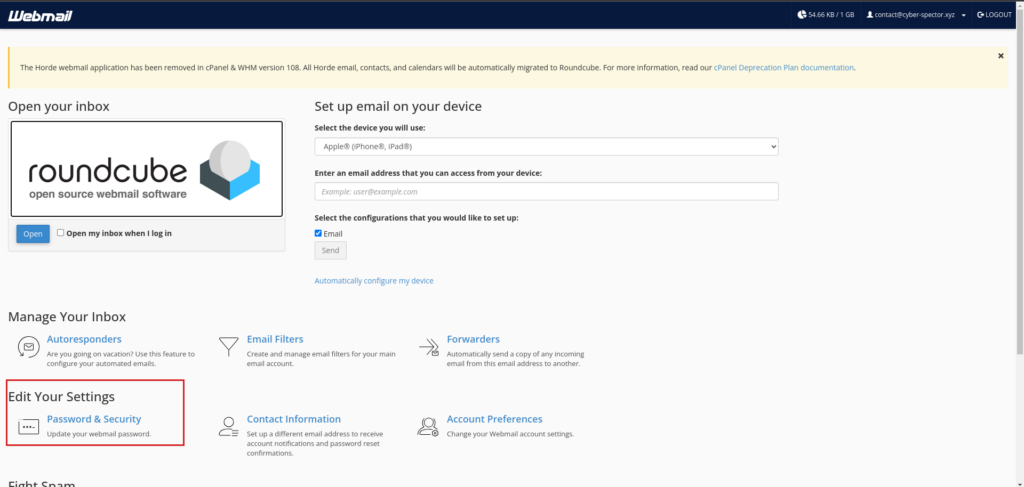Click the 54.66 KB / 1 GB usage text
Screen dimensions: 1024x487
831,14
